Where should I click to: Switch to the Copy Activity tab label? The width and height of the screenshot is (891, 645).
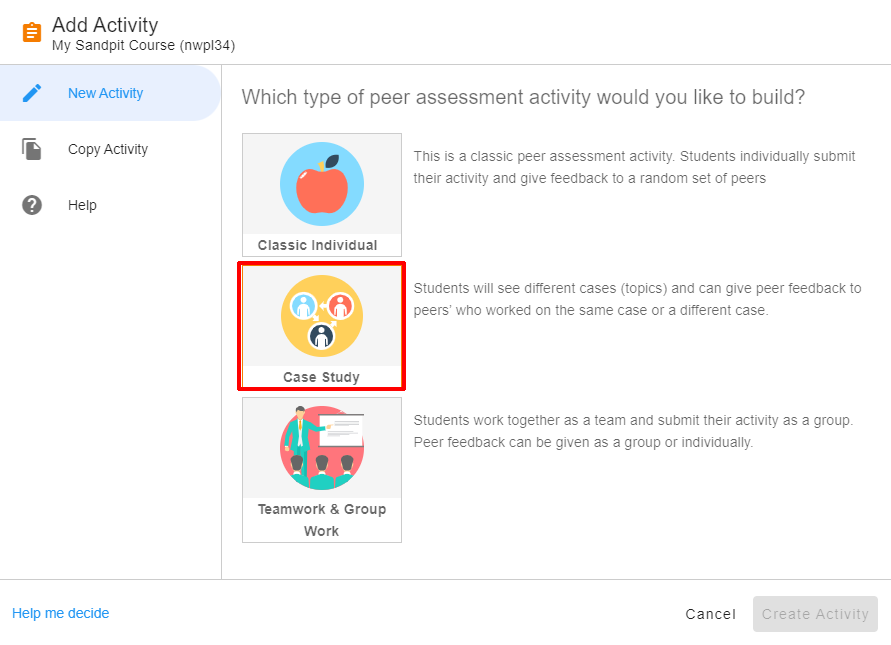(107, 149)
